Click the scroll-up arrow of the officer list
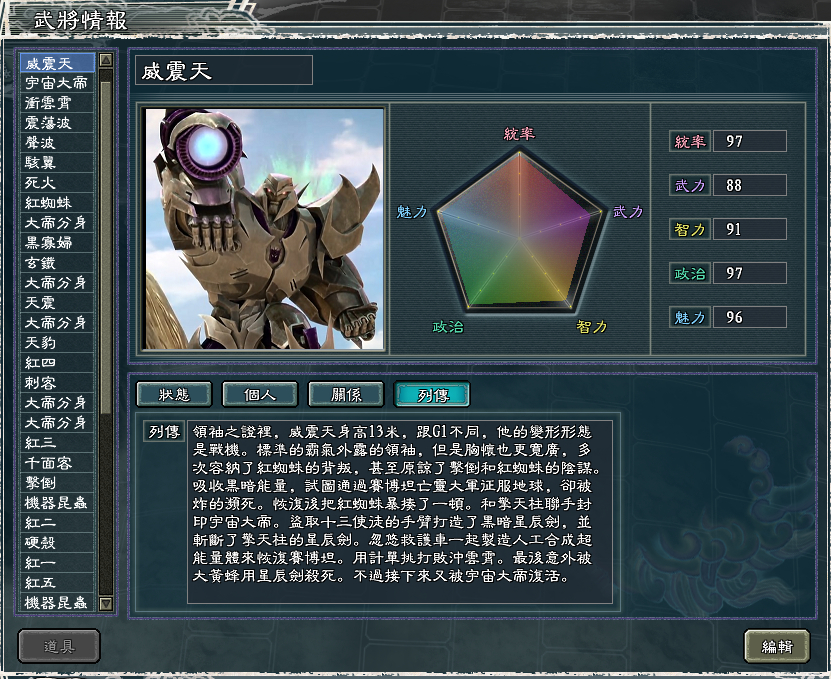This screenshot has width=831, height=679. pyautogui.click(x=106, y=60)
